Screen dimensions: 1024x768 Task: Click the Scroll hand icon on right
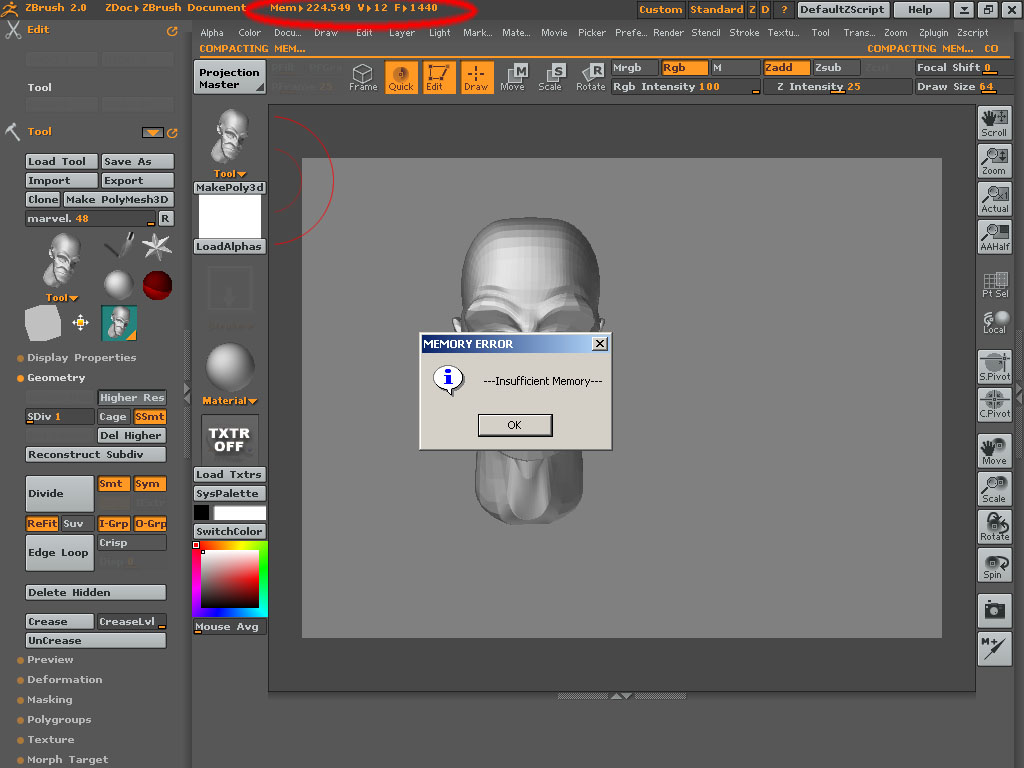point(994,123)
